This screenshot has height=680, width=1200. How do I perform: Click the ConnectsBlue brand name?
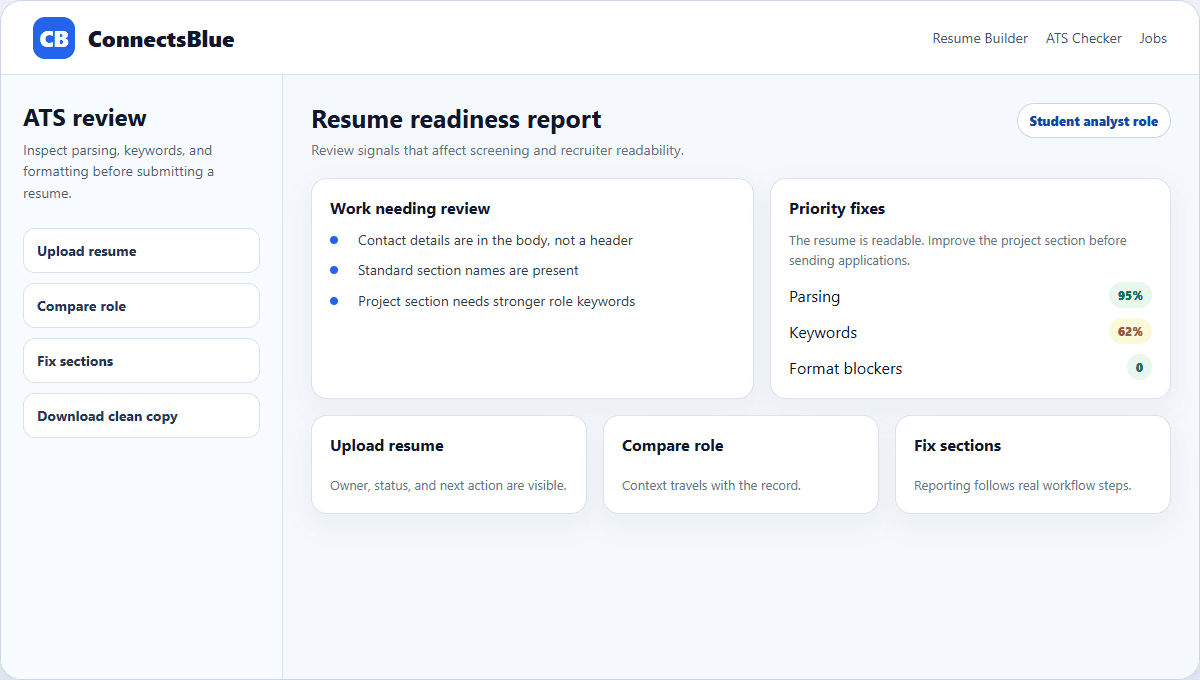(161, 39)
